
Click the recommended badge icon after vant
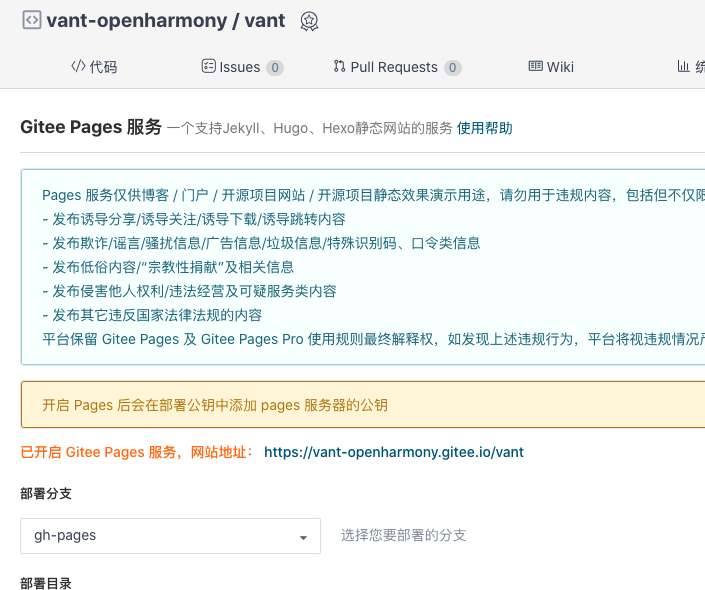(309, 21)
